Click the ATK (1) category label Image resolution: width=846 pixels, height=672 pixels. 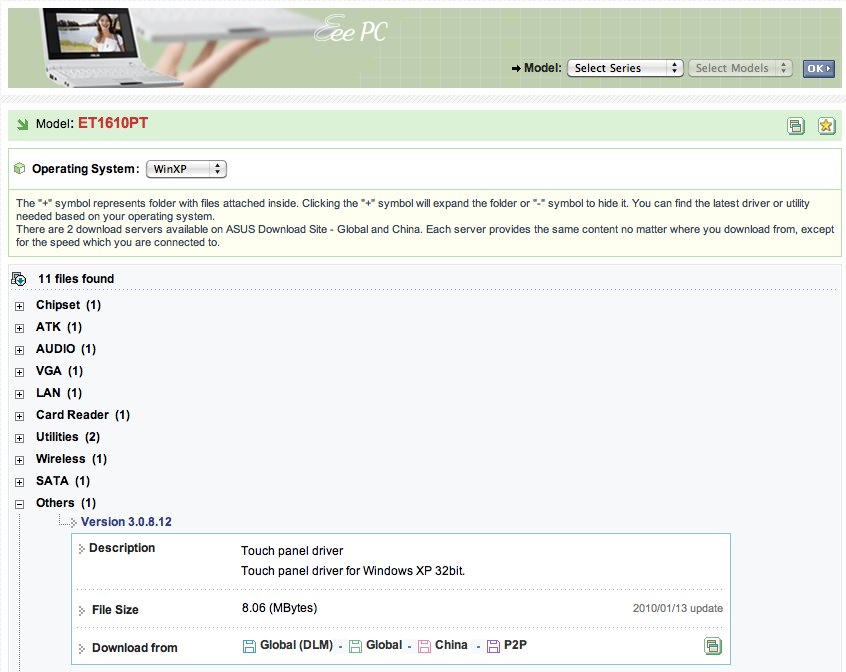59,327
